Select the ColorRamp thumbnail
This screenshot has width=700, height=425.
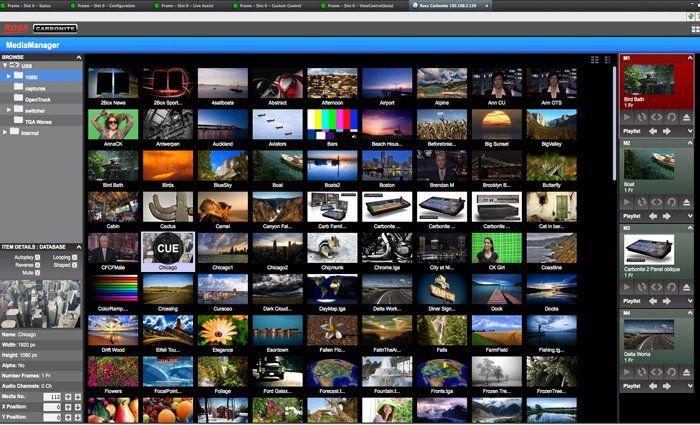point(113,293)
